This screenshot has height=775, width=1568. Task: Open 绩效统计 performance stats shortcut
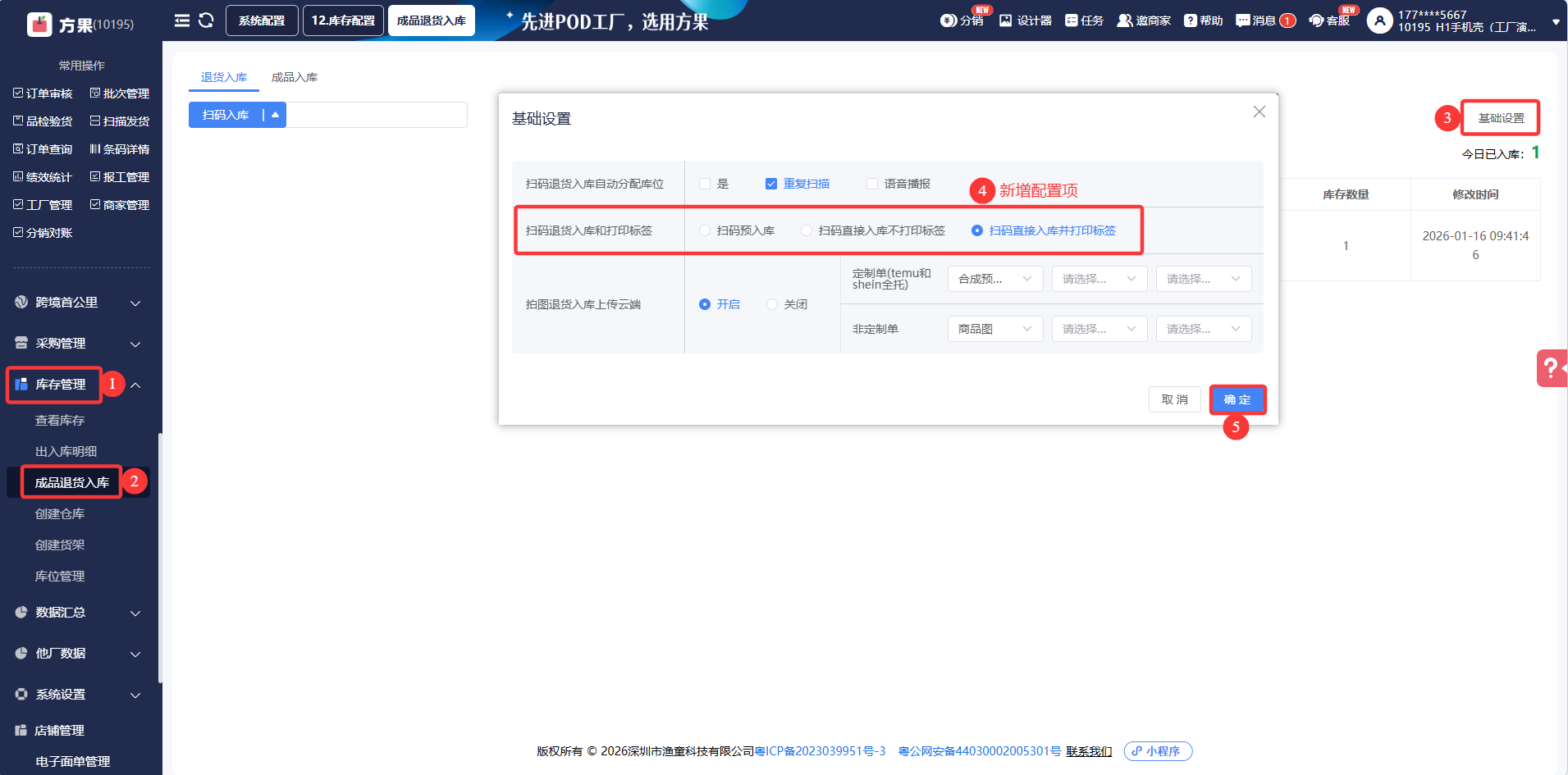point(43,177)
